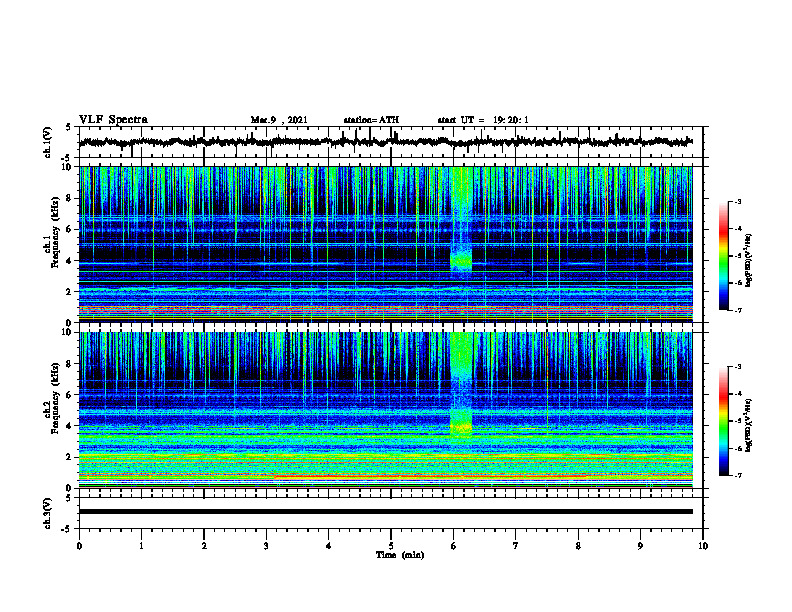The image size is (792, 612).
Task: Click tick label "5" on the Time axis
Action: (x=391, y=546)
